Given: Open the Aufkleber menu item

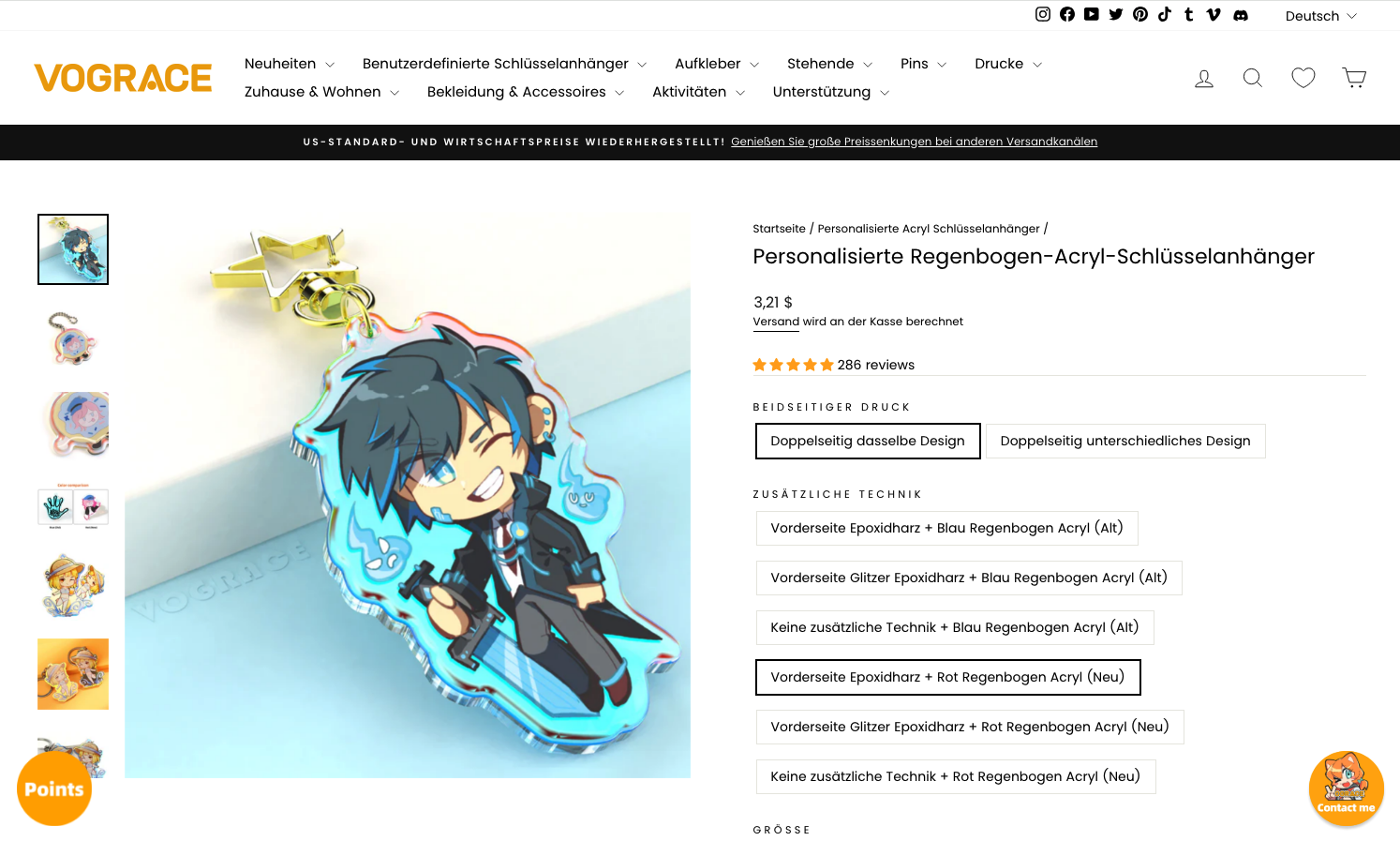Looking at the screenshot, I should (717, 64).
